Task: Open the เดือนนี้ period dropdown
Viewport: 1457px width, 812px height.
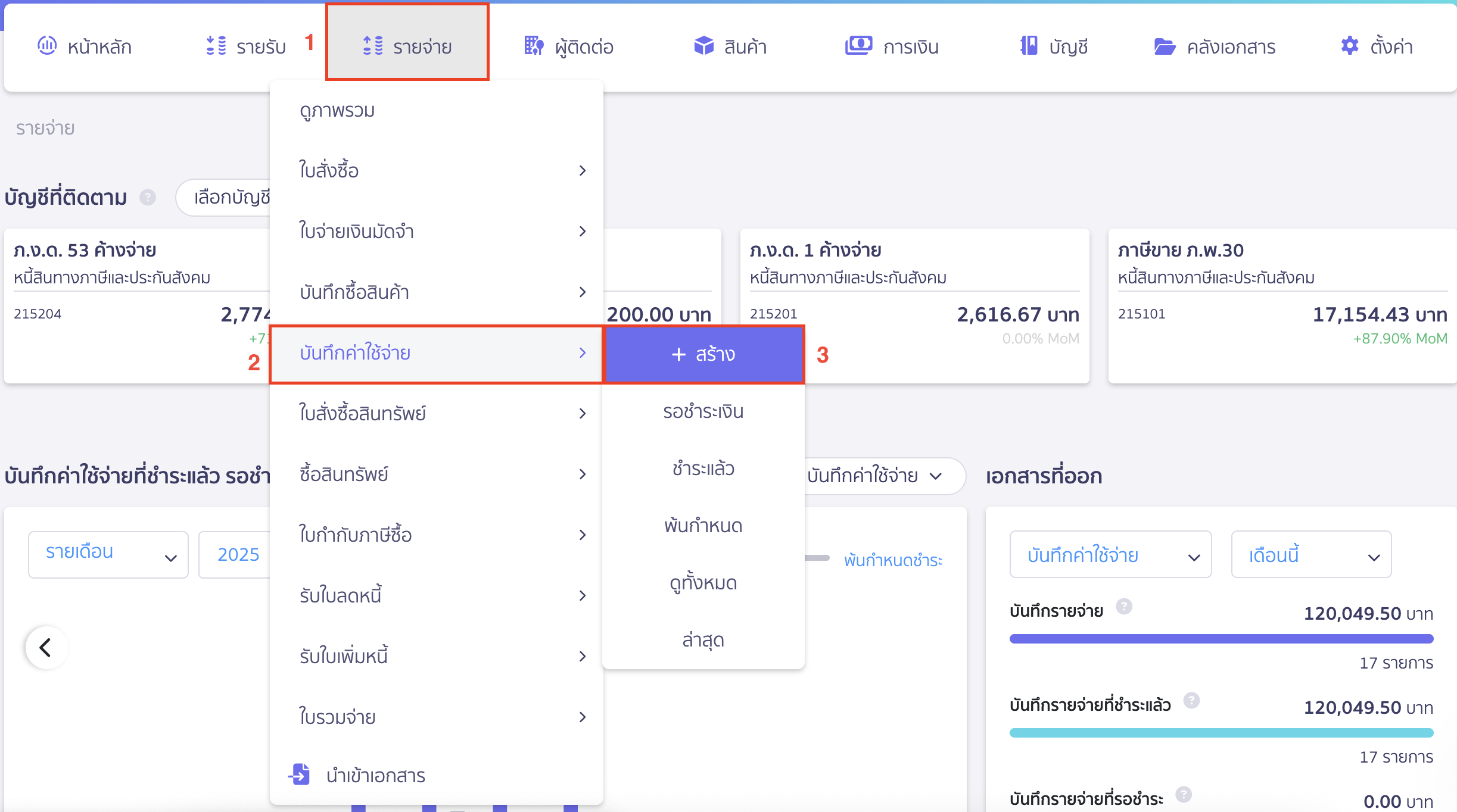Action: tap(1311, 555)
